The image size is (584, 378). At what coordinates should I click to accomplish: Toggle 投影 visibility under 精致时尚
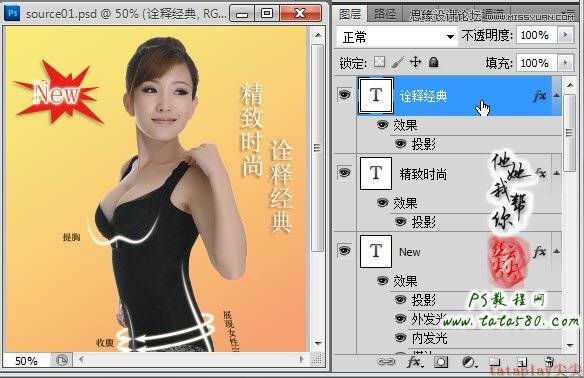click(400, 221)
